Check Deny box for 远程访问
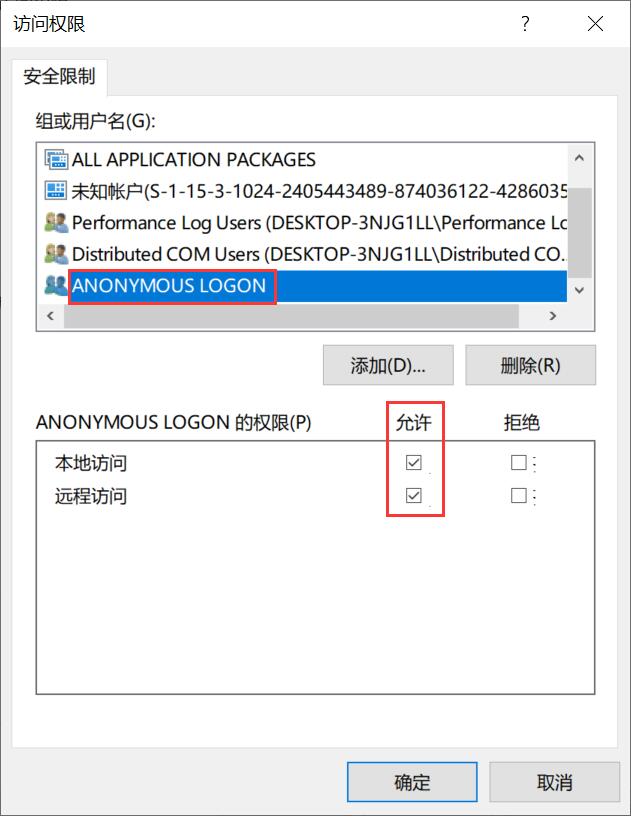Image resolution: width=631 pixels, height=816 pixels. [x=519, y=495]
